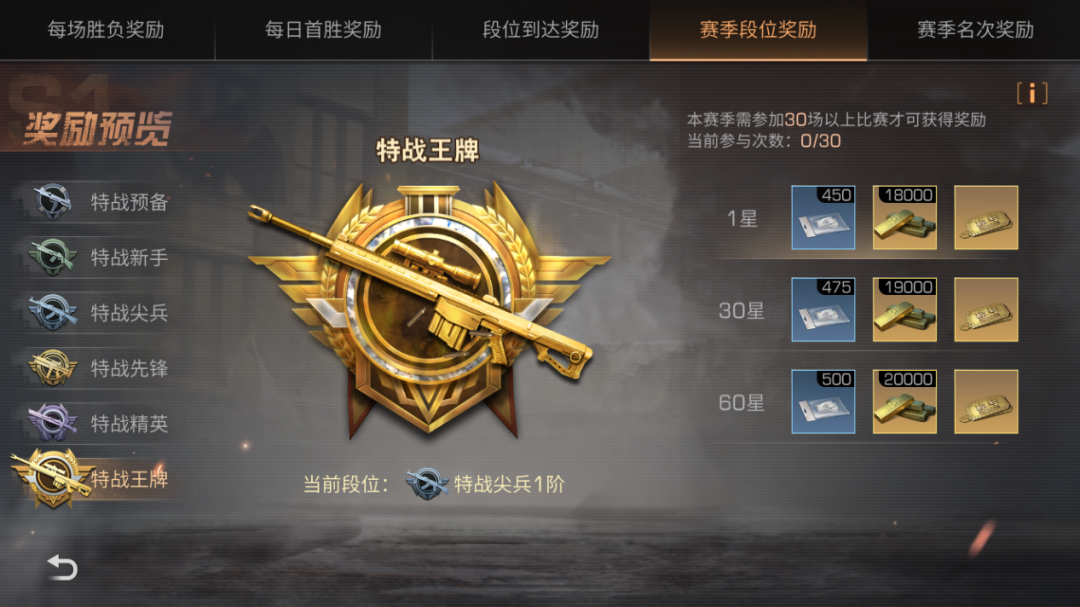Select the 特战精英 rank in sidebar

click(x=96, y=423)
